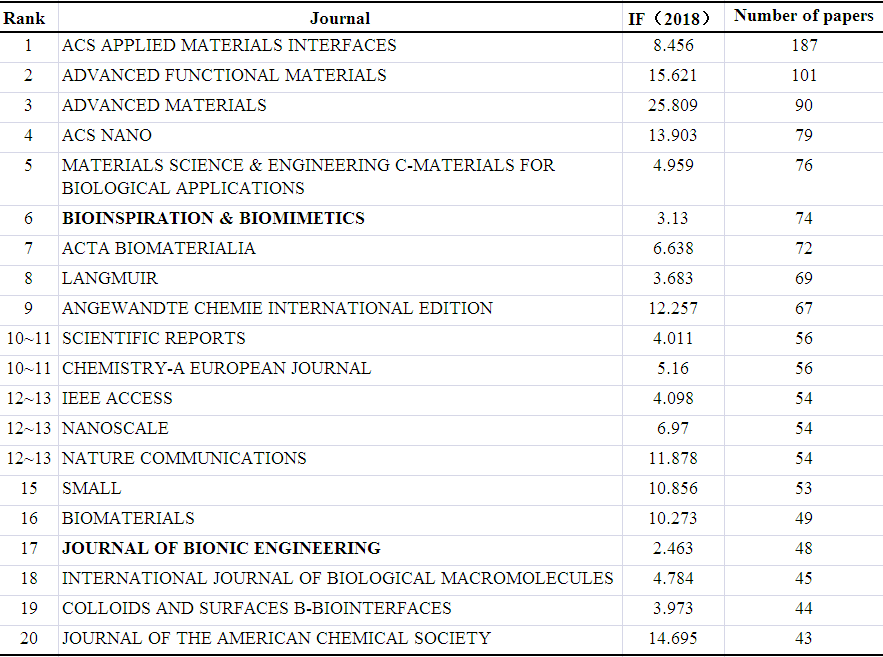The image size is (883, 657).
Task: Click the IF value "12.257"
Action: pyautogui.click(x=673, y=308)
